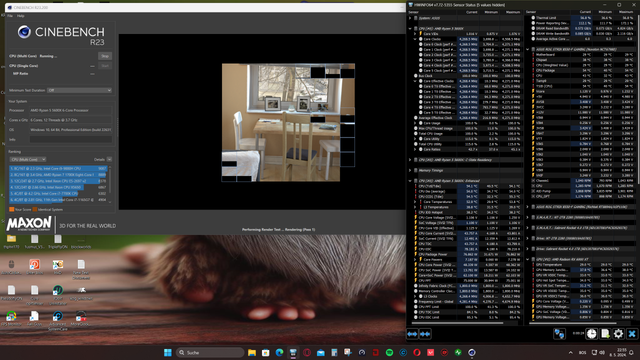The width and height of the screenshot is (640, 360).
Task: Open HWiNFO sensor settings gear icon
Action: coord(618,334)
